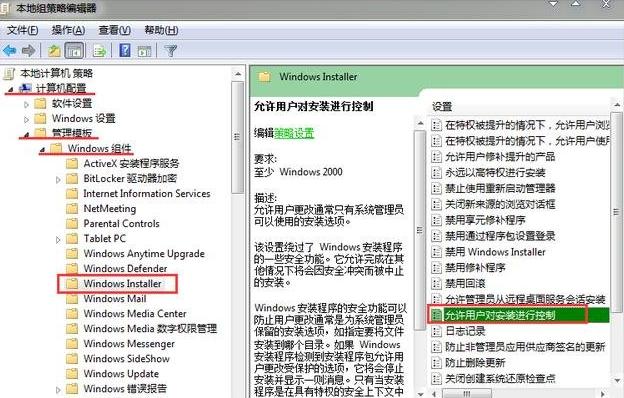Screen dimensions: 624x398
Task: Select the Windows Defender folder
Action: click(x=125, y=269)
